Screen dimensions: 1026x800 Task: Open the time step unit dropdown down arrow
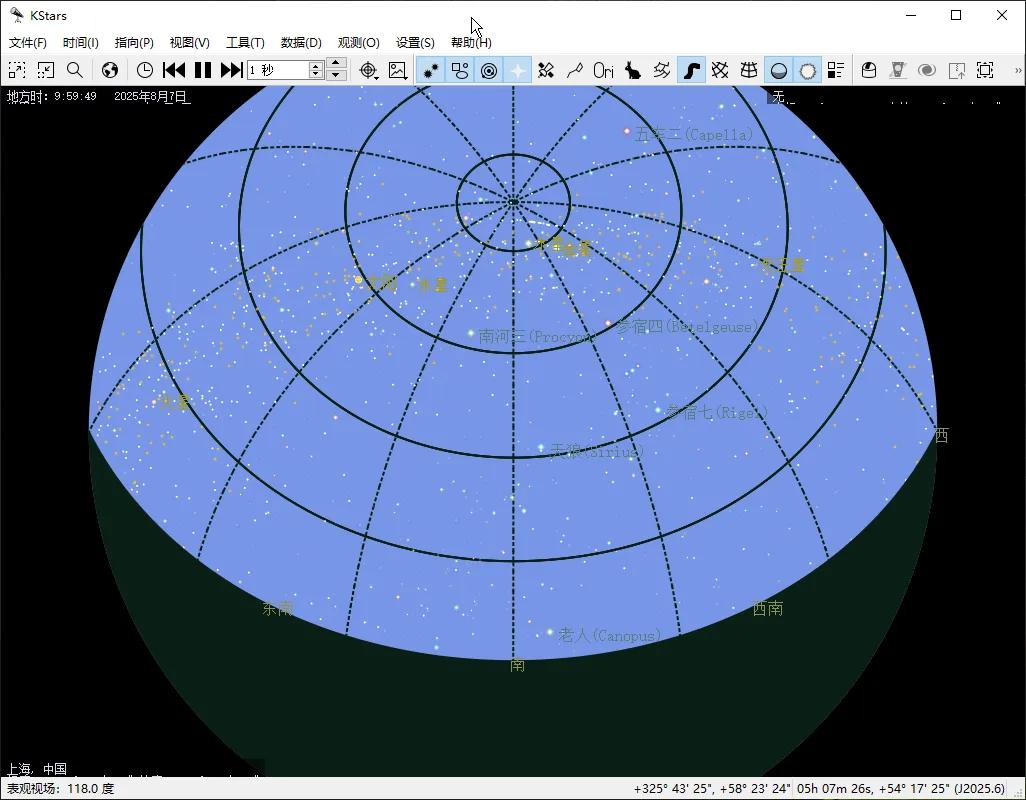click(x=337, y=75)
